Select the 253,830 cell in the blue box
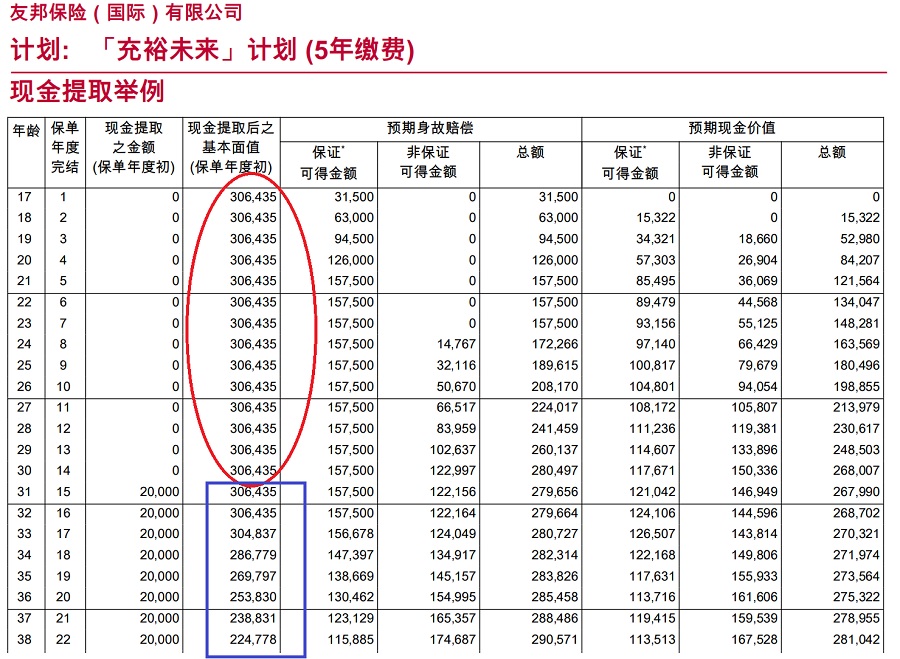This screenshot has height=659, width=900. 253,598
